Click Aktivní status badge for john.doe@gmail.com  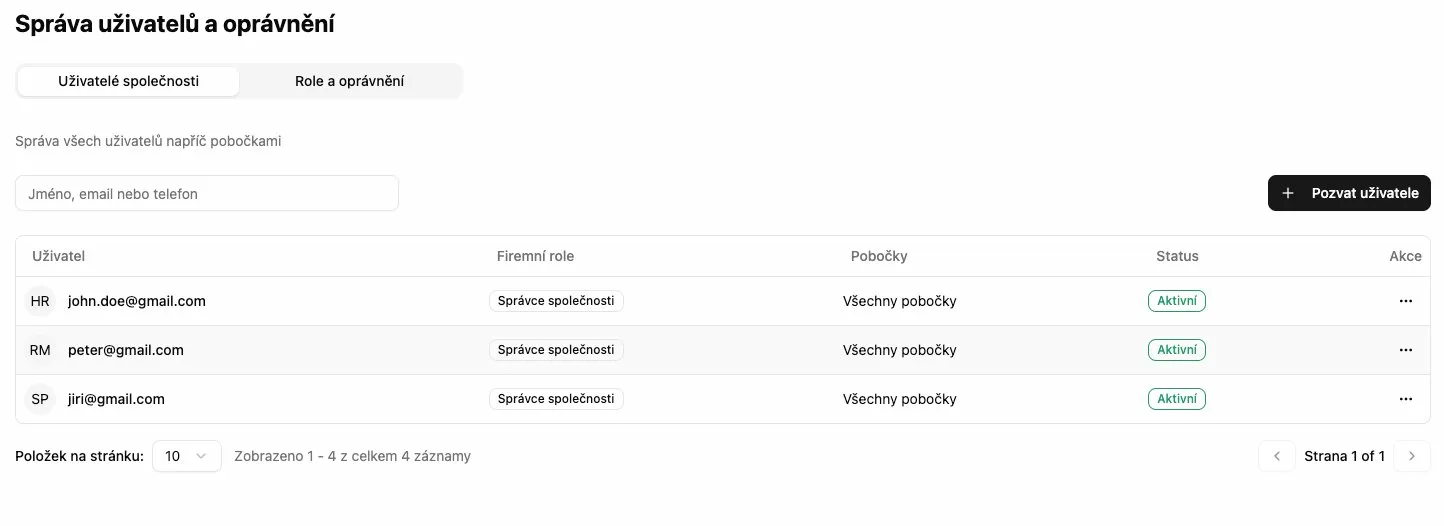coord(1176,301)
